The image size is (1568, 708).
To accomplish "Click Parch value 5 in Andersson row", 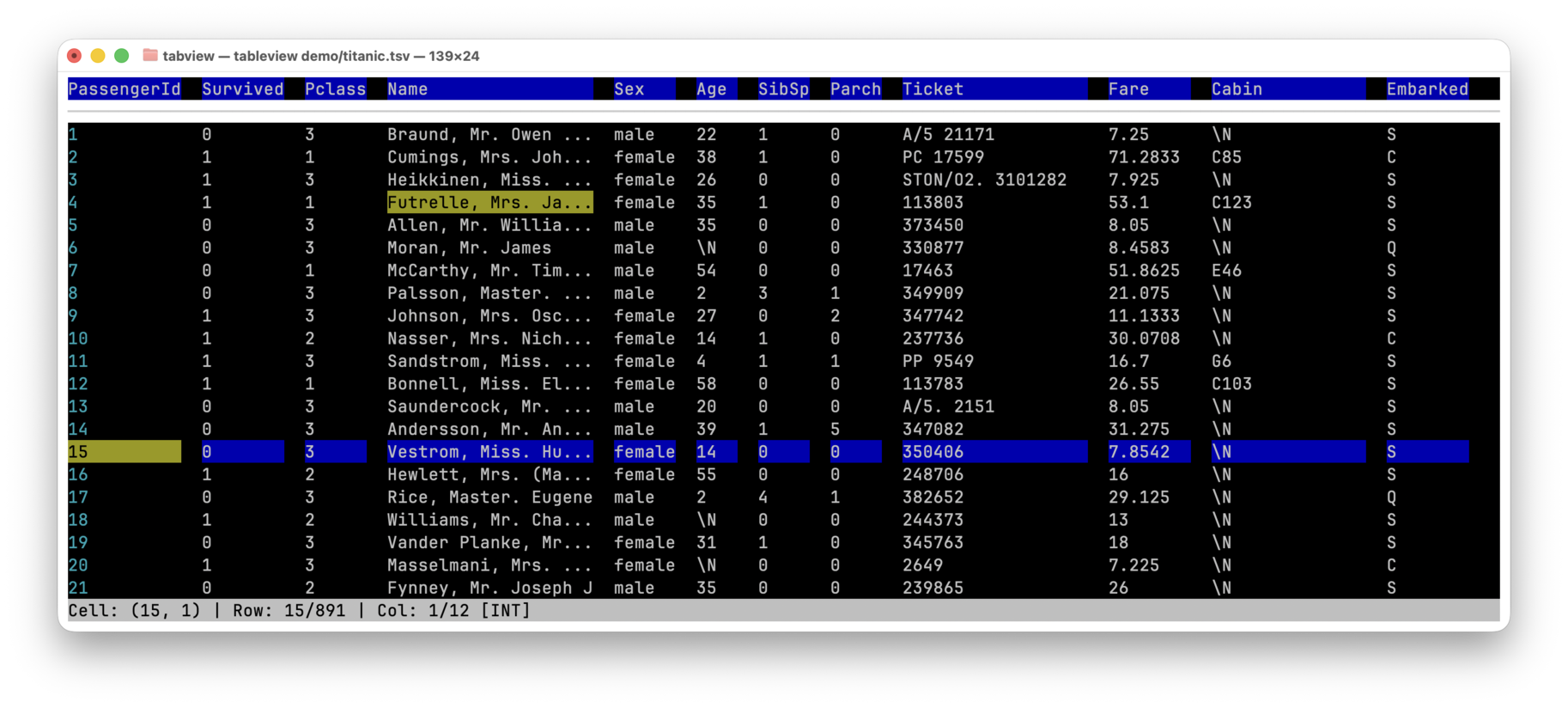I will [x=835, y=429].
